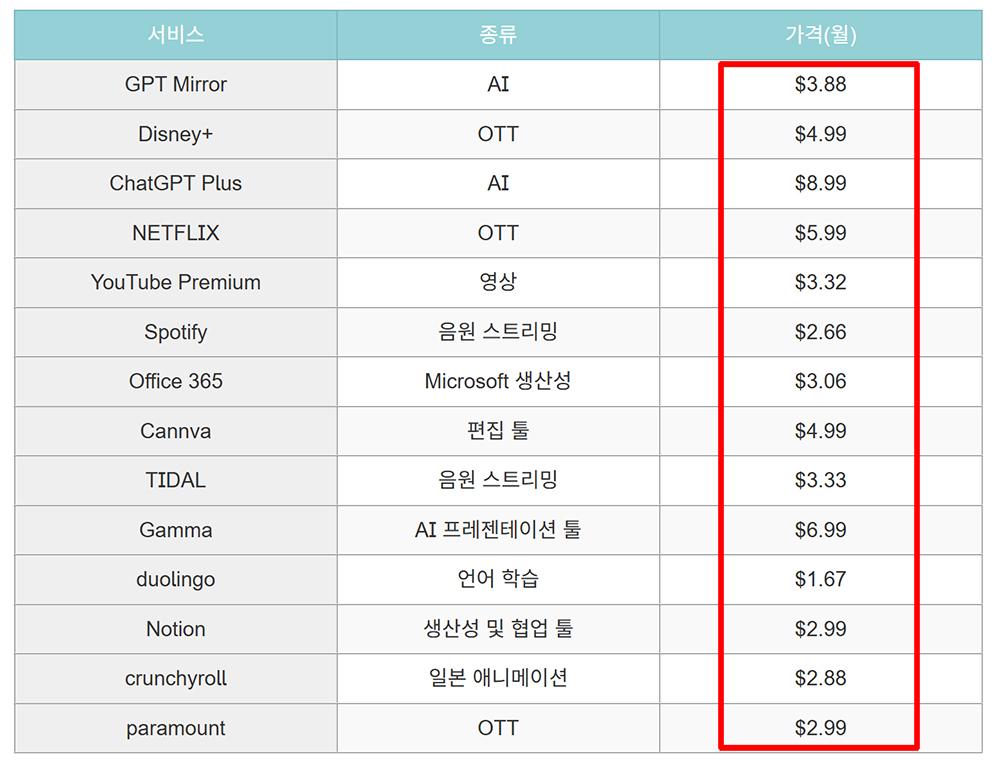Select the Disney+ service cell
Screen dimensions: 1000x767
pyautogui.click(x=176, y=134)
